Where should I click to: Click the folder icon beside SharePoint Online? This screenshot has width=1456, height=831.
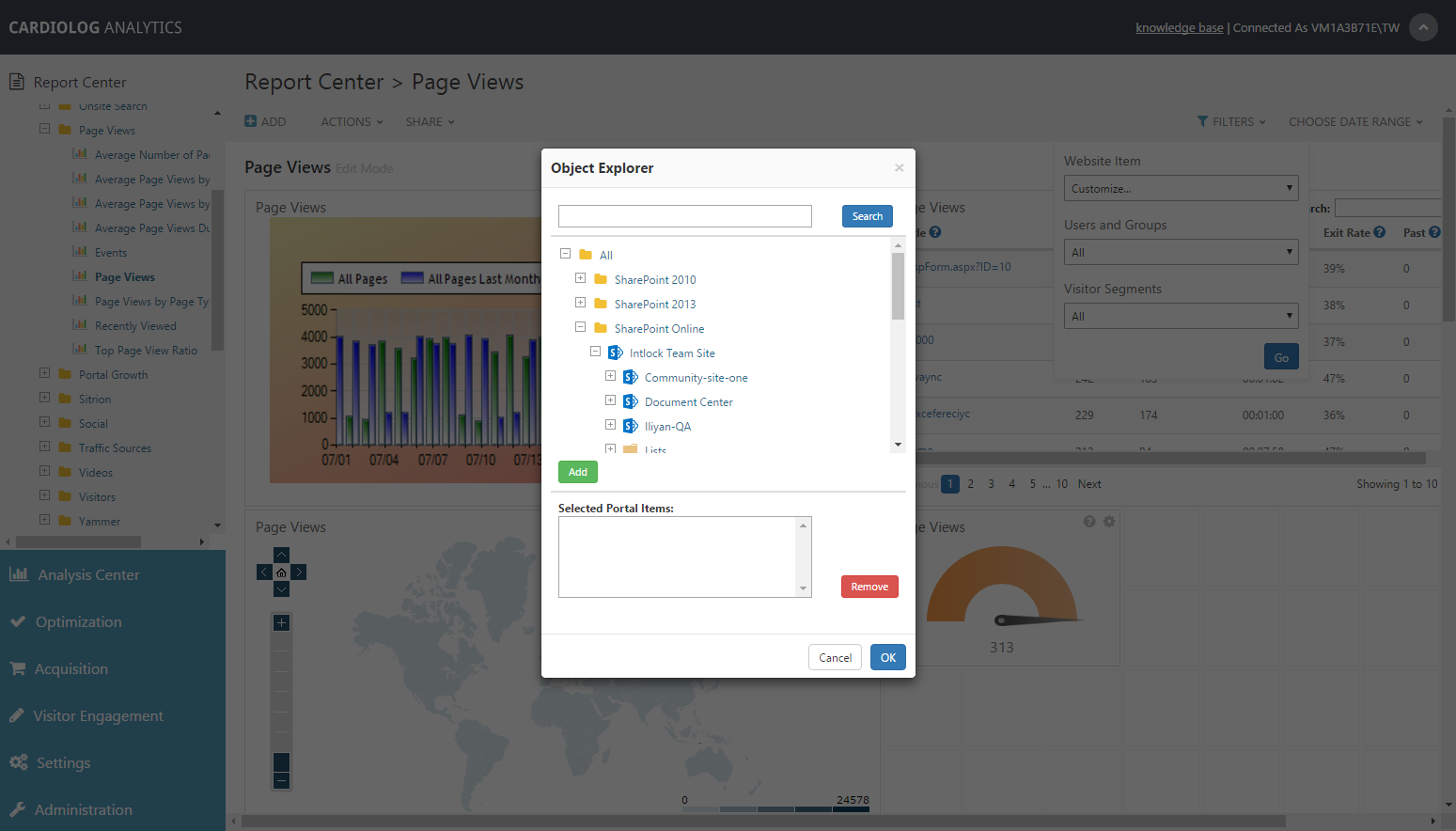(601, 328)
